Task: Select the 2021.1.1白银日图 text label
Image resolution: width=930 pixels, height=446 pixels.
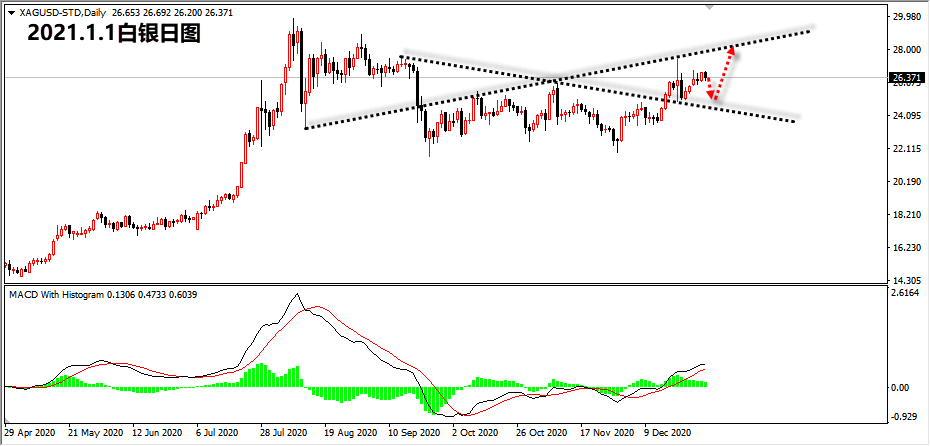Action: pyautogui.click(x=114, y=34)
